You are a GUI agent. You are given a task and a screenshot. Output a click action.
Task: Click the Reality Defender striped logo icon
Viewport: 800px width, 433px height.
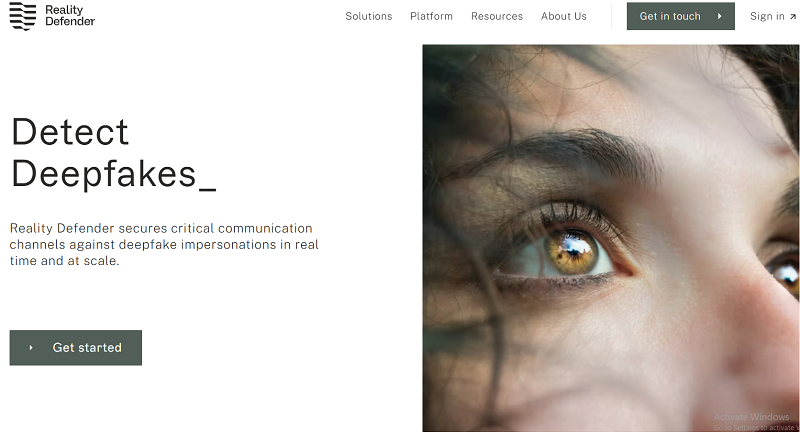point(23,16)
